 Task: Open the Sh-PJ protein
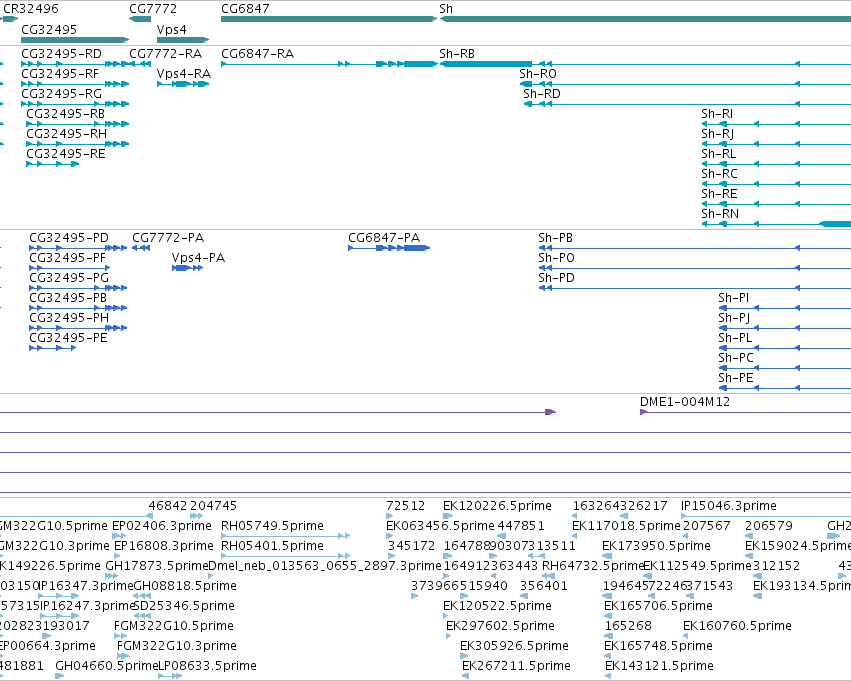(x=734, y=318)
